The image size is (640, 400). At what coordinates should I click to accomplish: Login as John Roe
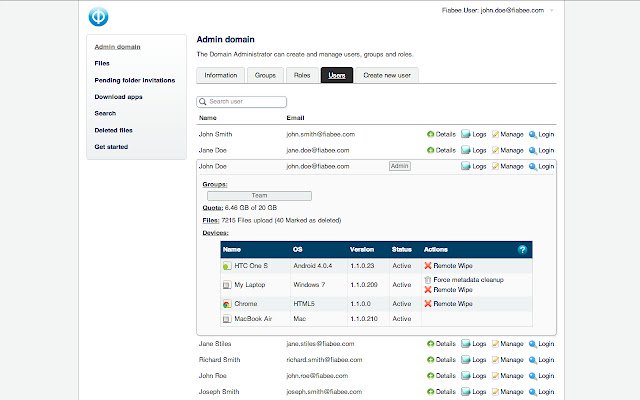coord(541,376)
